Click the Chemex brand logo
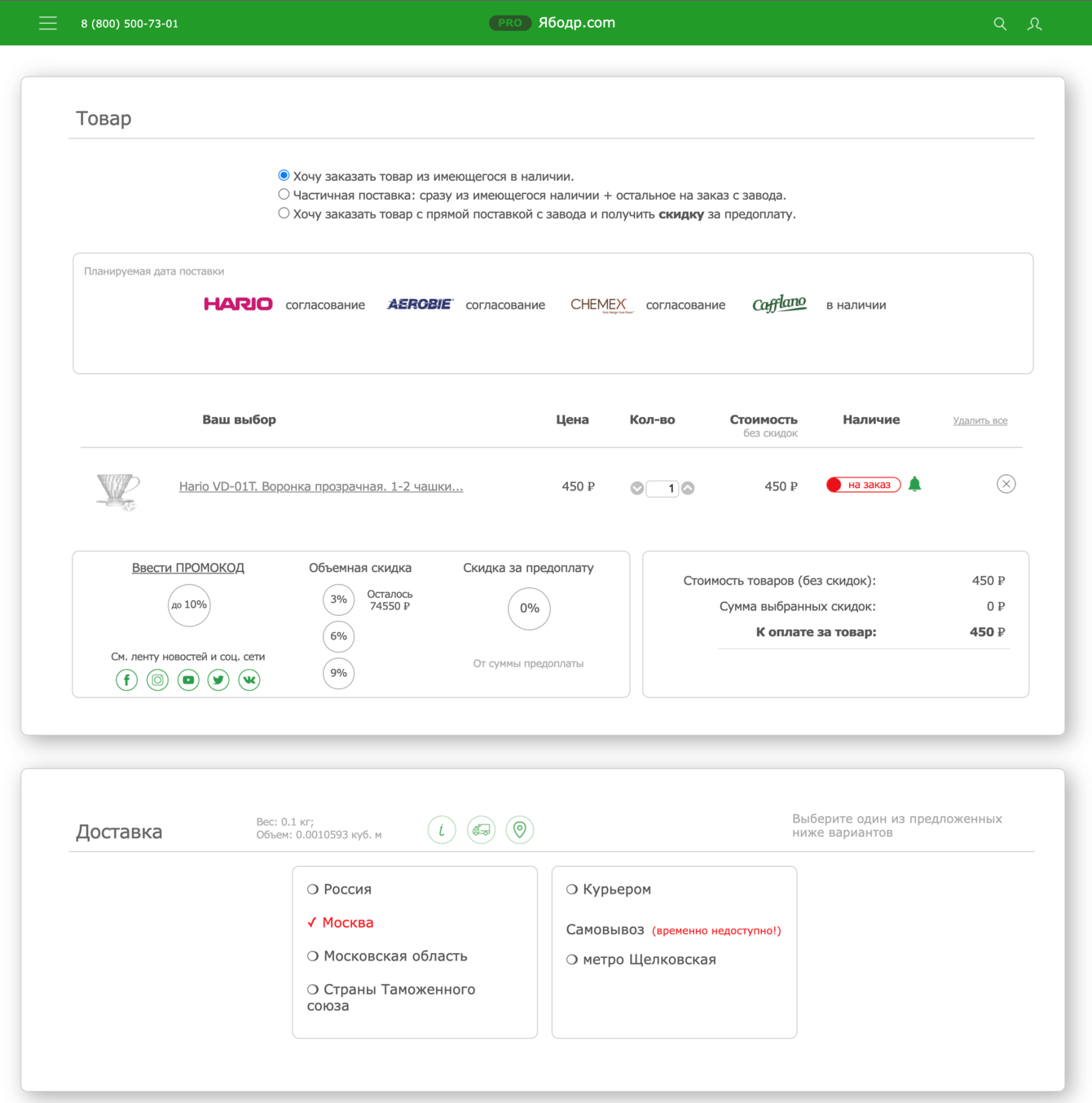Screen dimensions: 1092x1103 click(x=601, y=305)
